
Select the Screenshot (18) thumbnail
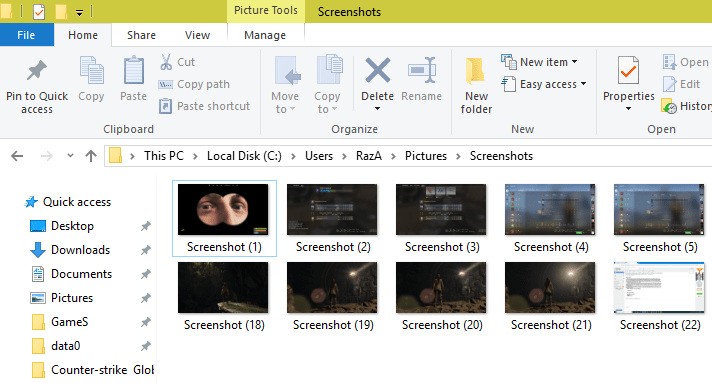pos(223,288)
